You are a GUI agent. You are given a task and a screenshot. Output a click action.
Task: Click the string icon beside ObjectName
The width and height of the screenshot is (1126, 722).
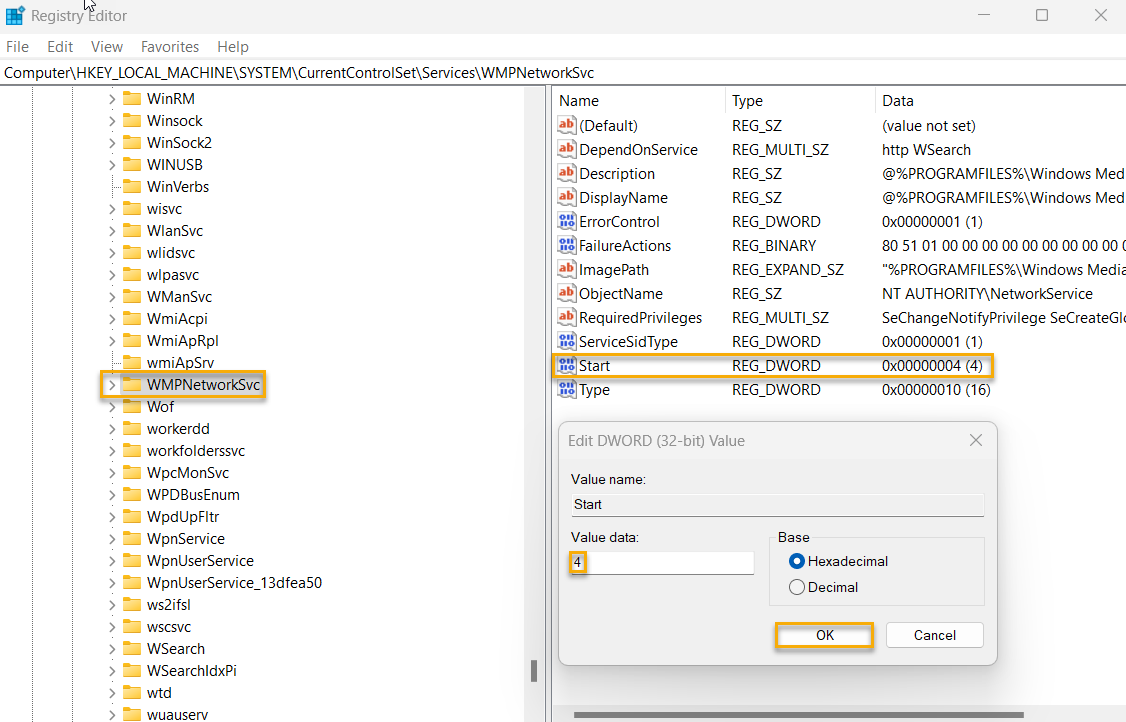pos(567,293)
